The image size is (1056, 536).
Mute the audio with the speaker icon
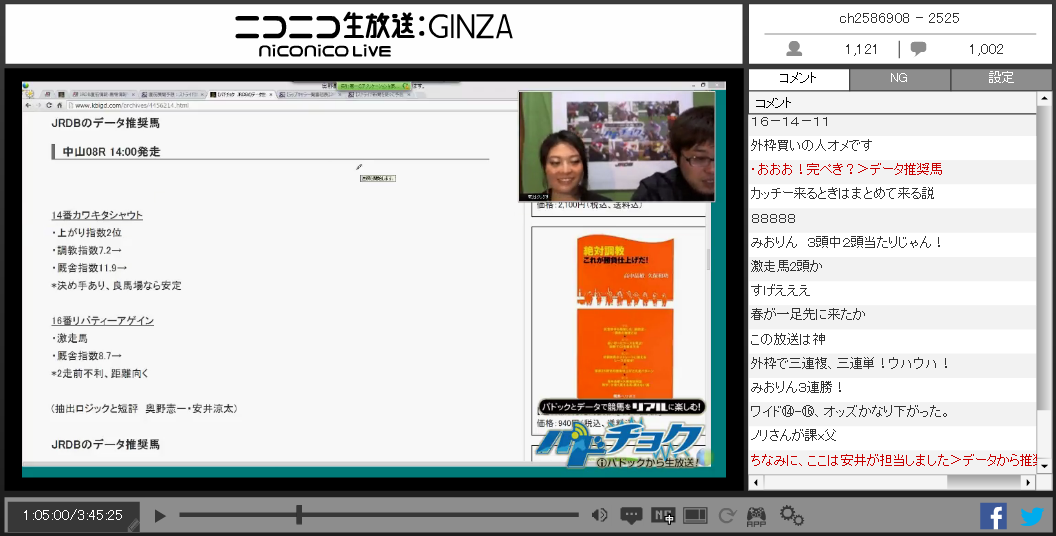coord(599,516)
